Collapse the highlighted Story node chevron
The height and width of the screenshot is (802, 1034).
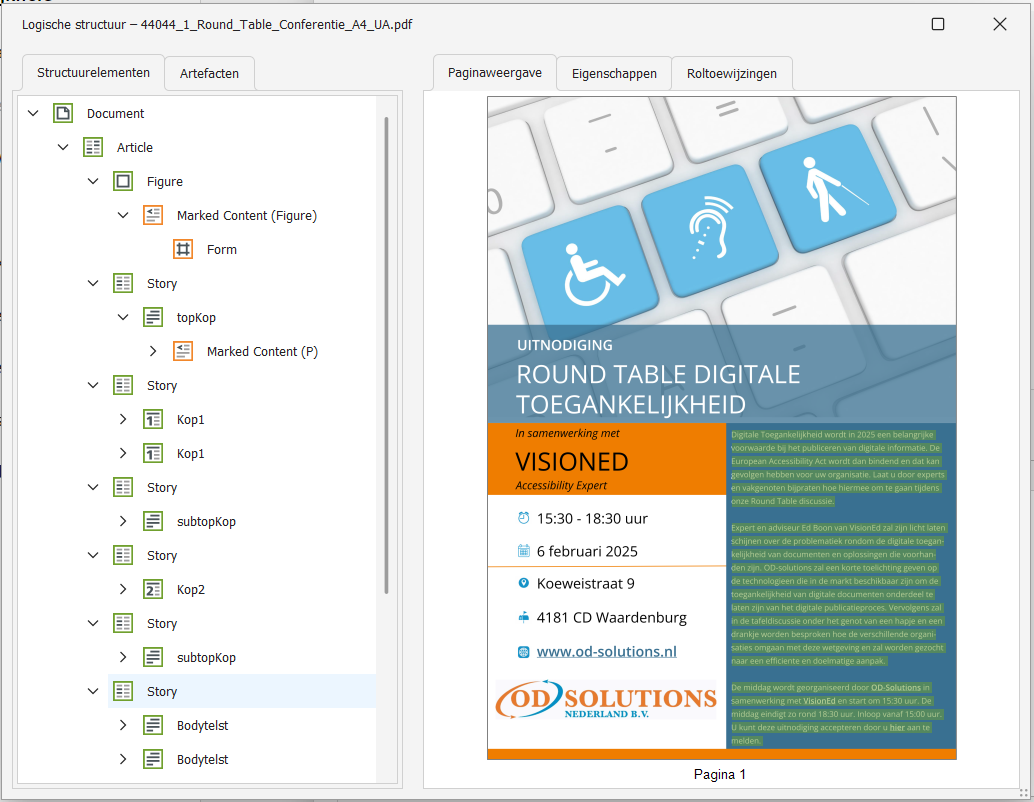pos(93,691)
